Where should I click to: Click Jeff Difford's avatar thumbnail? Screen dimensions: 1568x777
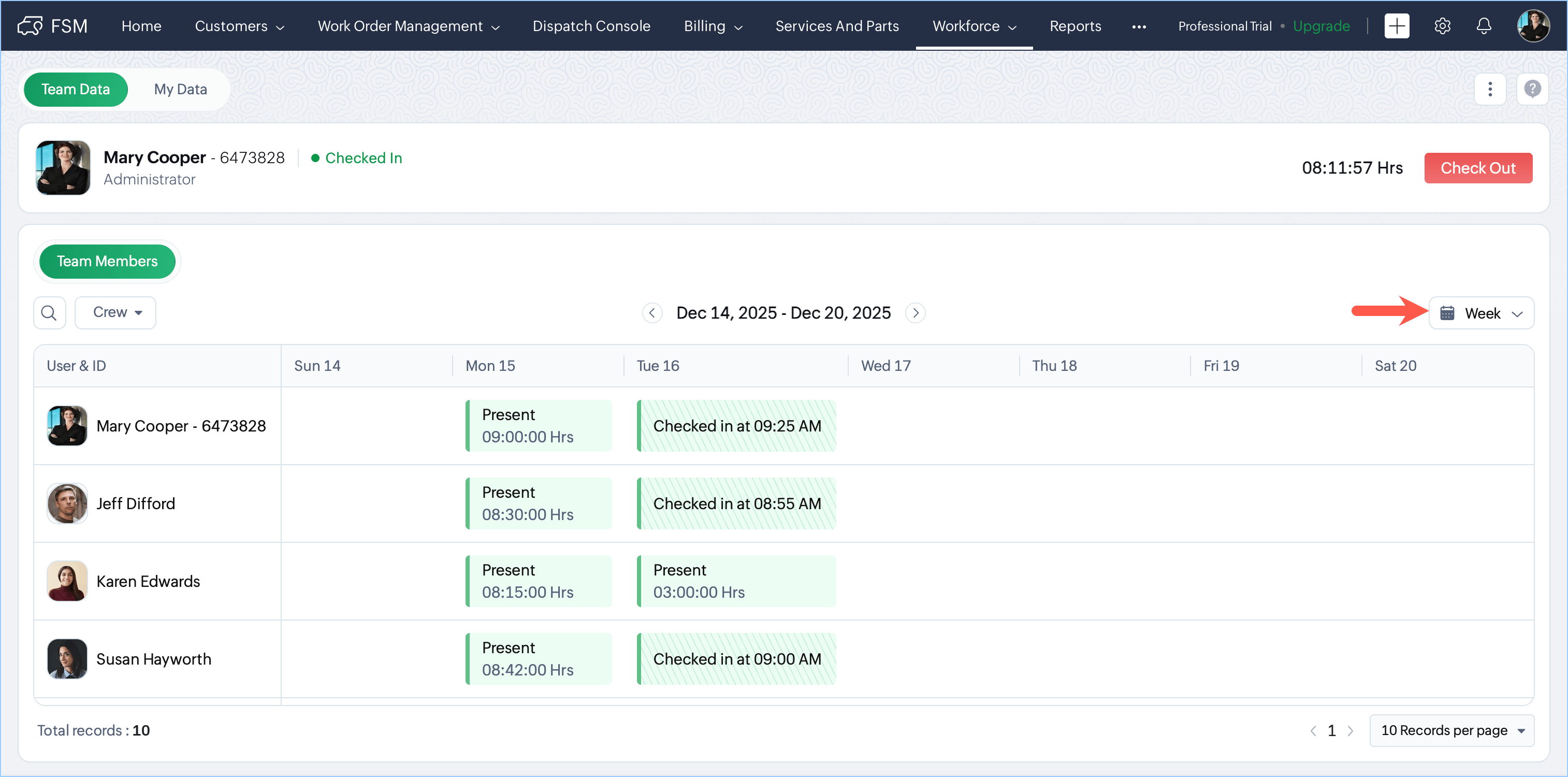67,503
